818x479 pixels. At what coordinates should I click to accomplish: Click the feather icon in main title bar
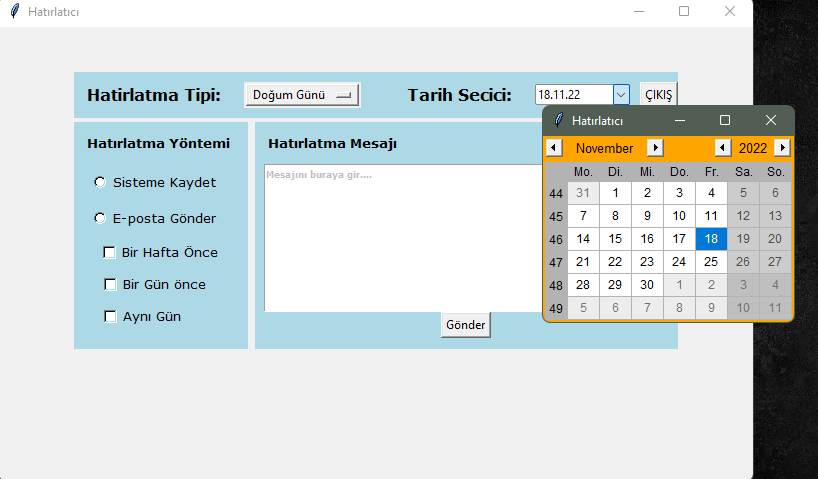pyautogui.click(x=15, y=11)
